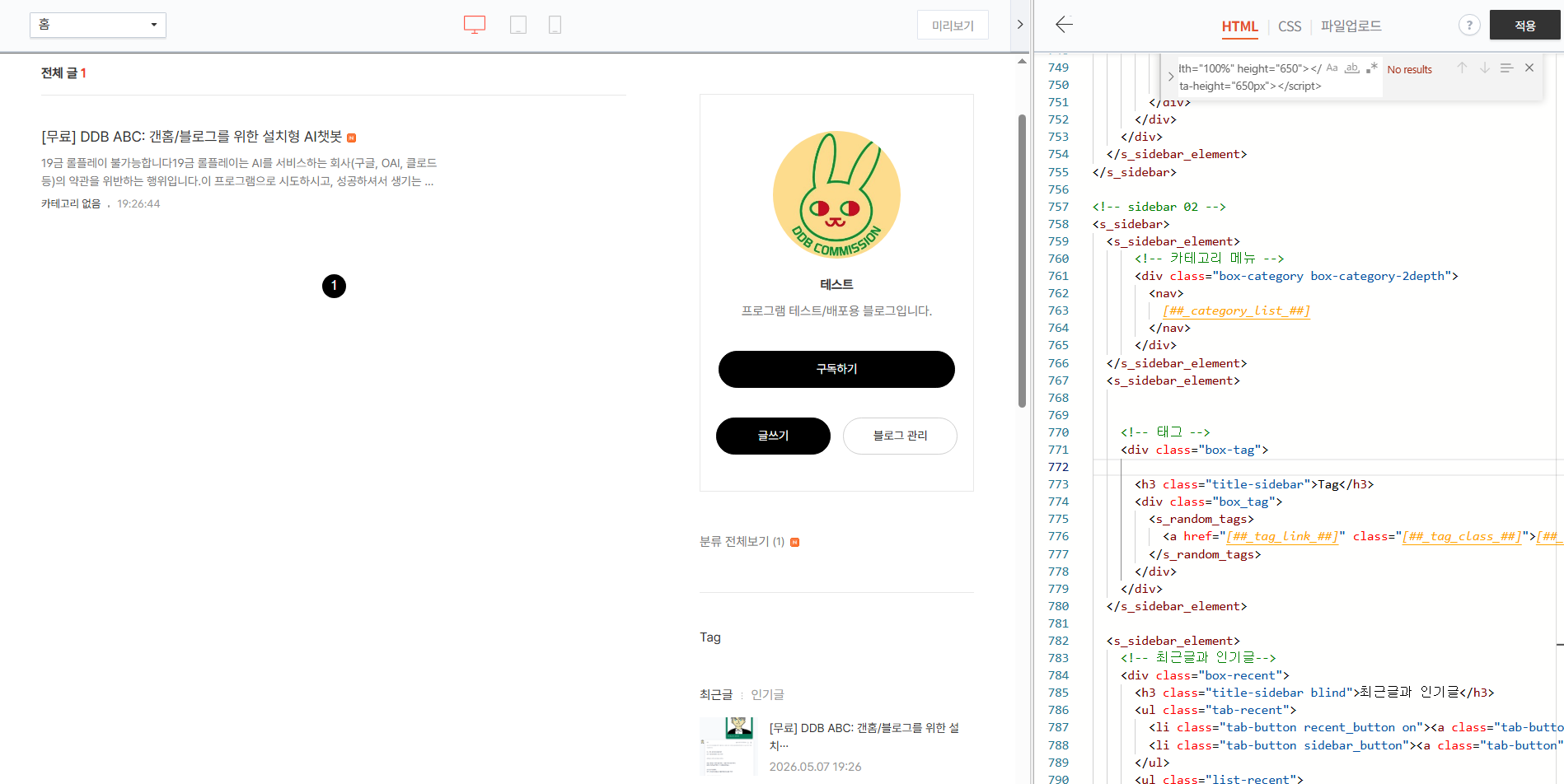The width and height of the screenshot is (1564, 784).
Task: Click the 블로그 관리 button
Action: 900,436
